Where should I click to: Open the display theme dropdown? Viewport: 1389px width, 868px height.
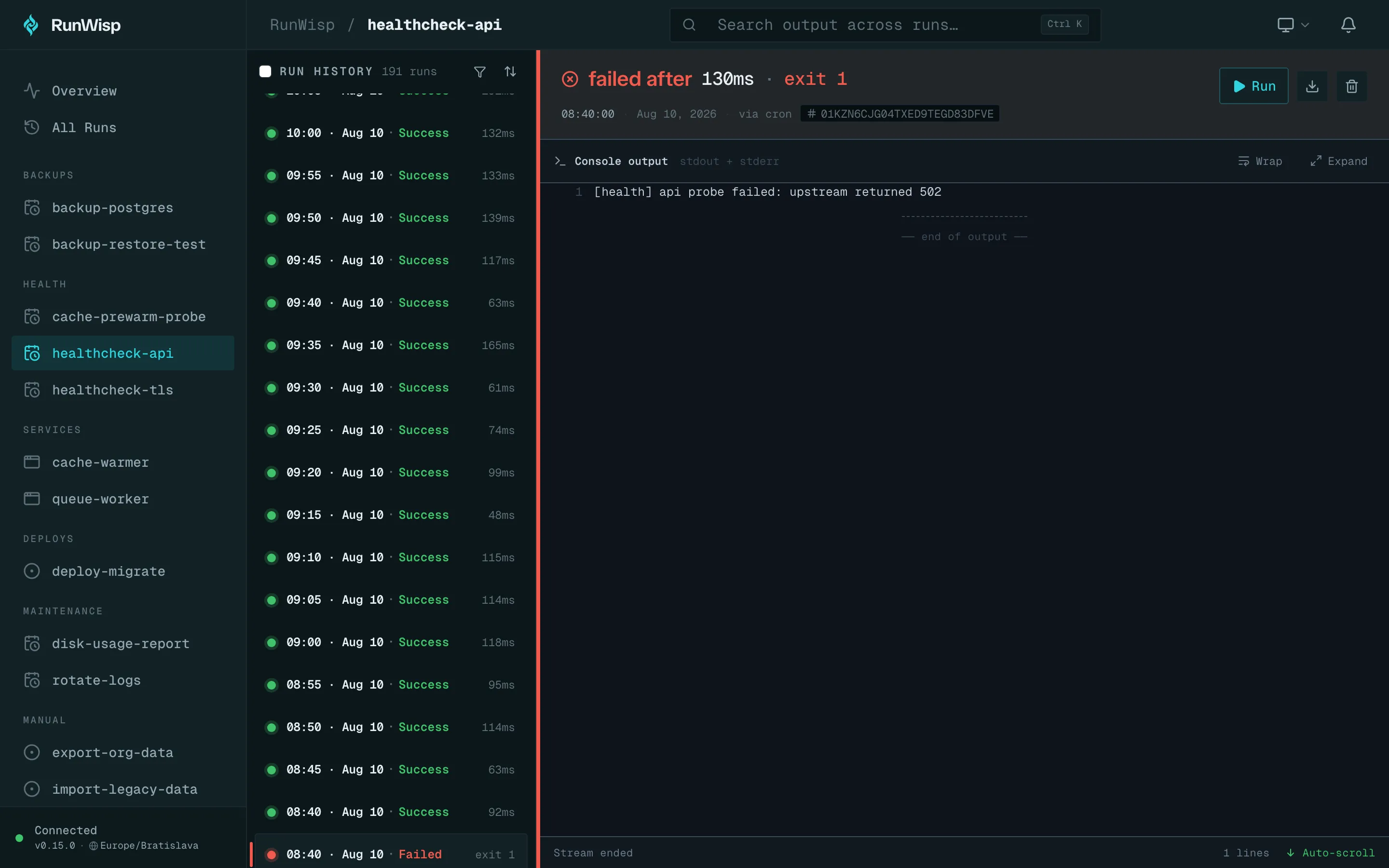click(x=1293, y=25)
